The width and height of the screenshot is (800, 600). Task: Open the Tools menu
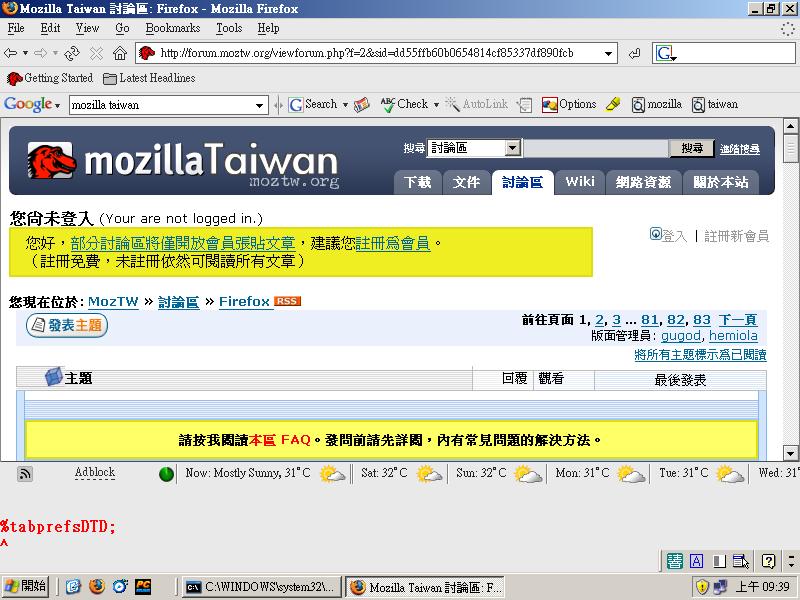(229, 28)
